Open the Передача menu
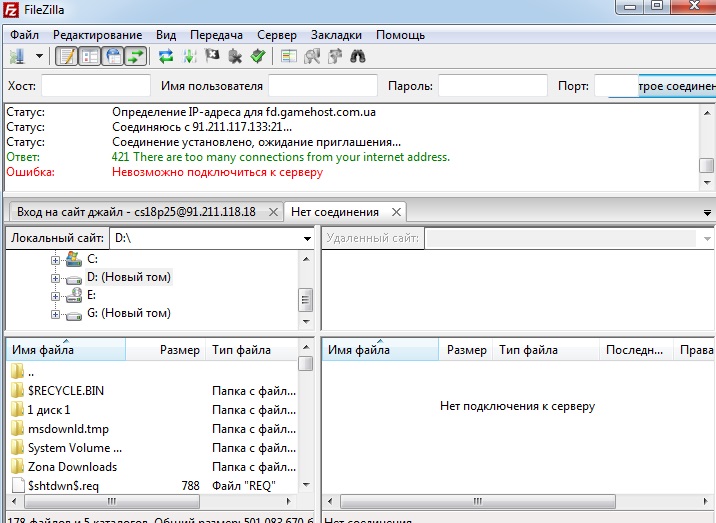The height and width of the screenshot is (523, 716). click(x=216, y=35)
